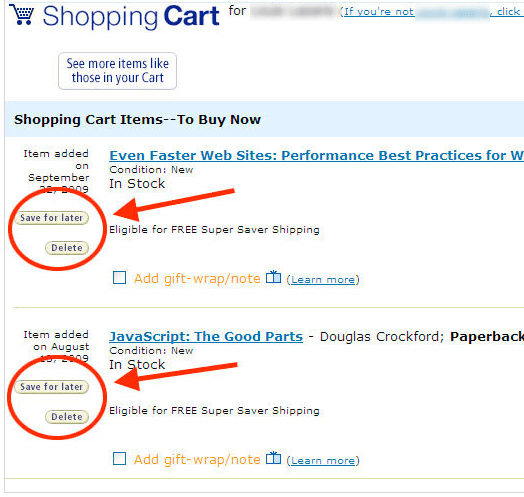Click the 'click' link at header right edge

(507, 12)
